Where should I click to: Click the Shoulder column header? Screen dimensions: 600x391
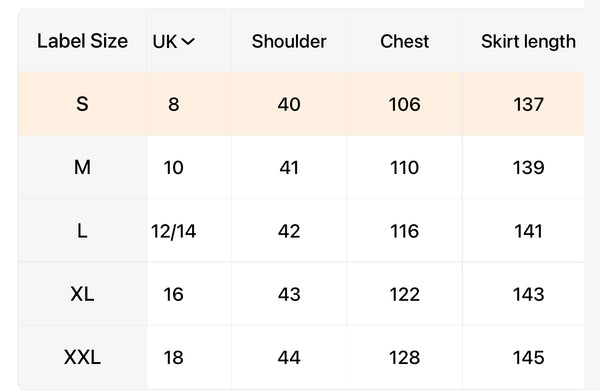click(x=289, y=41)
